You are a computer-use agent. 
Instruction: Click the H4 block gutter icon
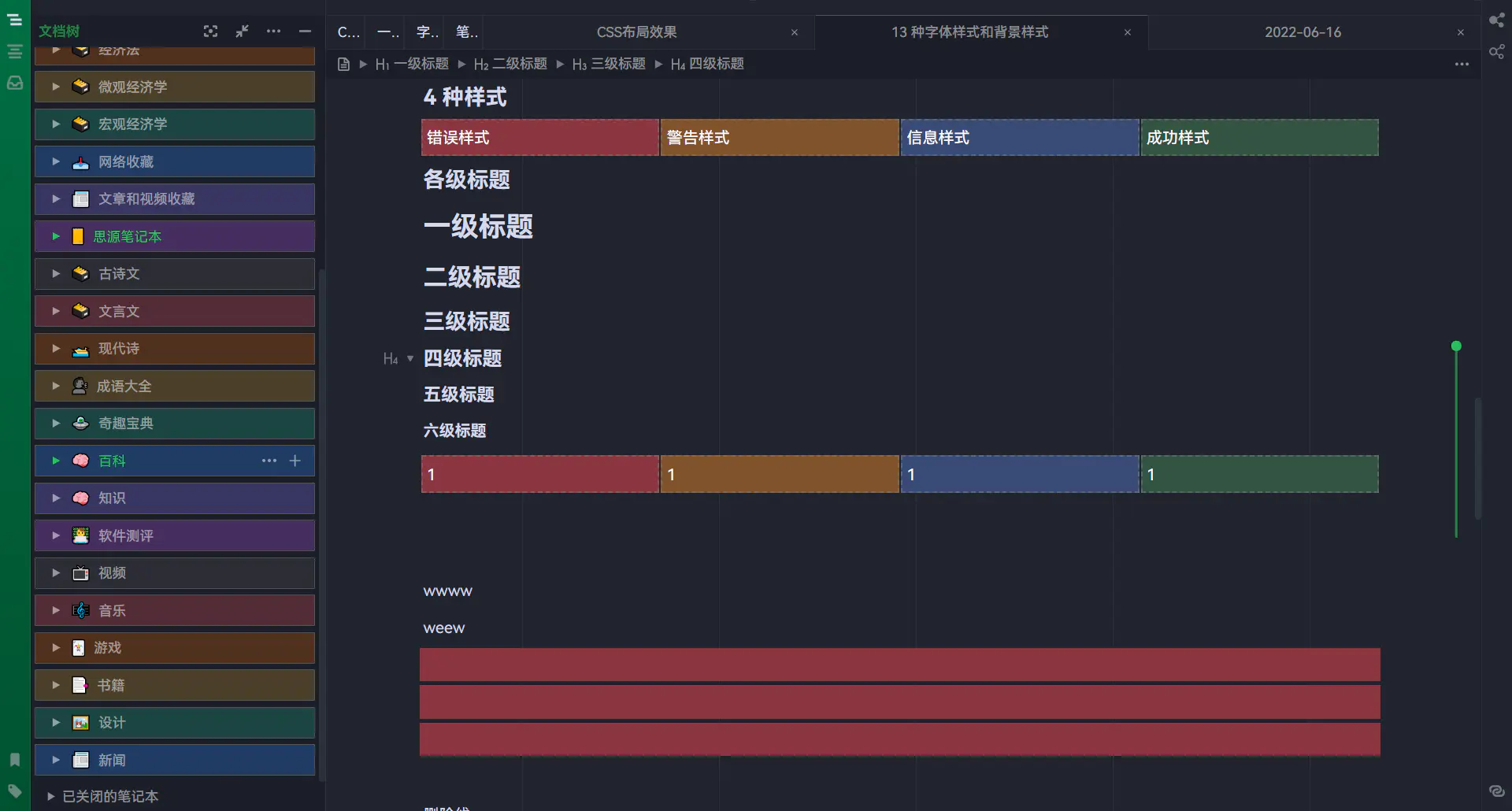[x=390, y=359]
